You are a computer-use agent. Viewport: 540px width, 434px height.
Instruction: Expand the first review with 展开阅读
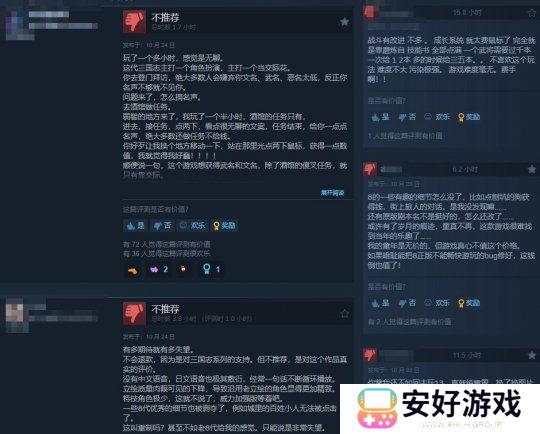click(x=332, y=193)
